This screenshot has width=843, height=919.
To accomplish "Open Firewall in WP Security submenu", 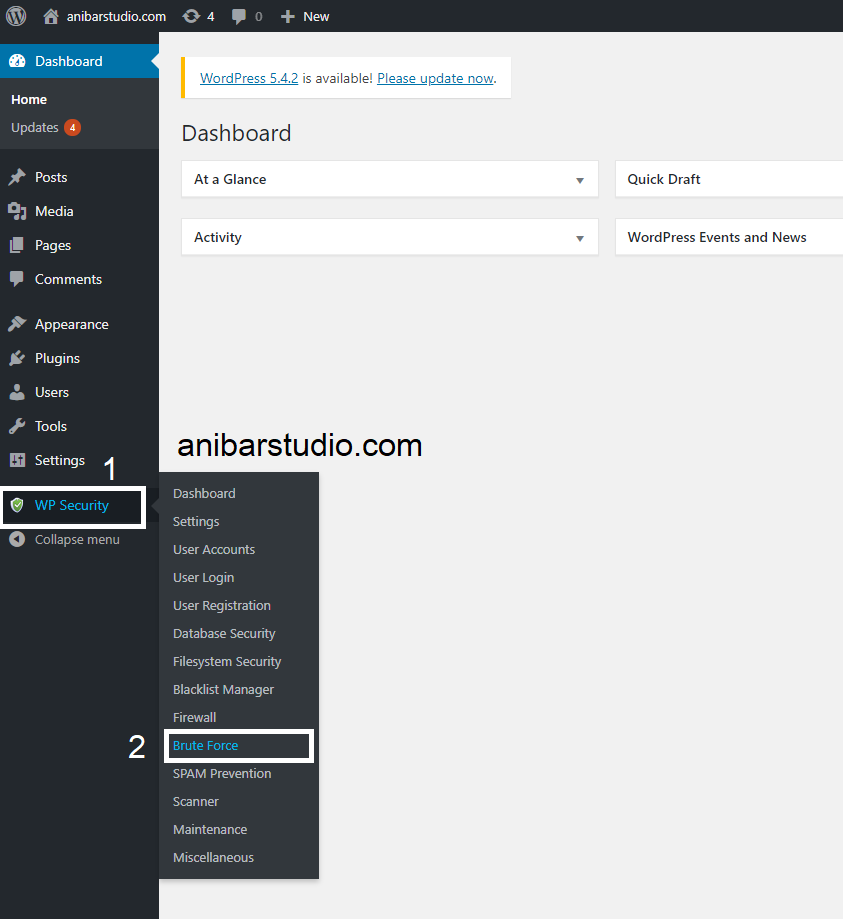I will pos(195,717).
